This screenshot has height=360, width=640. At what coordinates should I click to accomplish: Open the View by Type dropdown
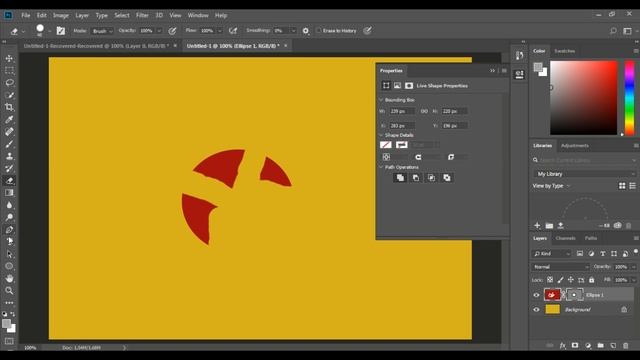click(x=551, y=186)
